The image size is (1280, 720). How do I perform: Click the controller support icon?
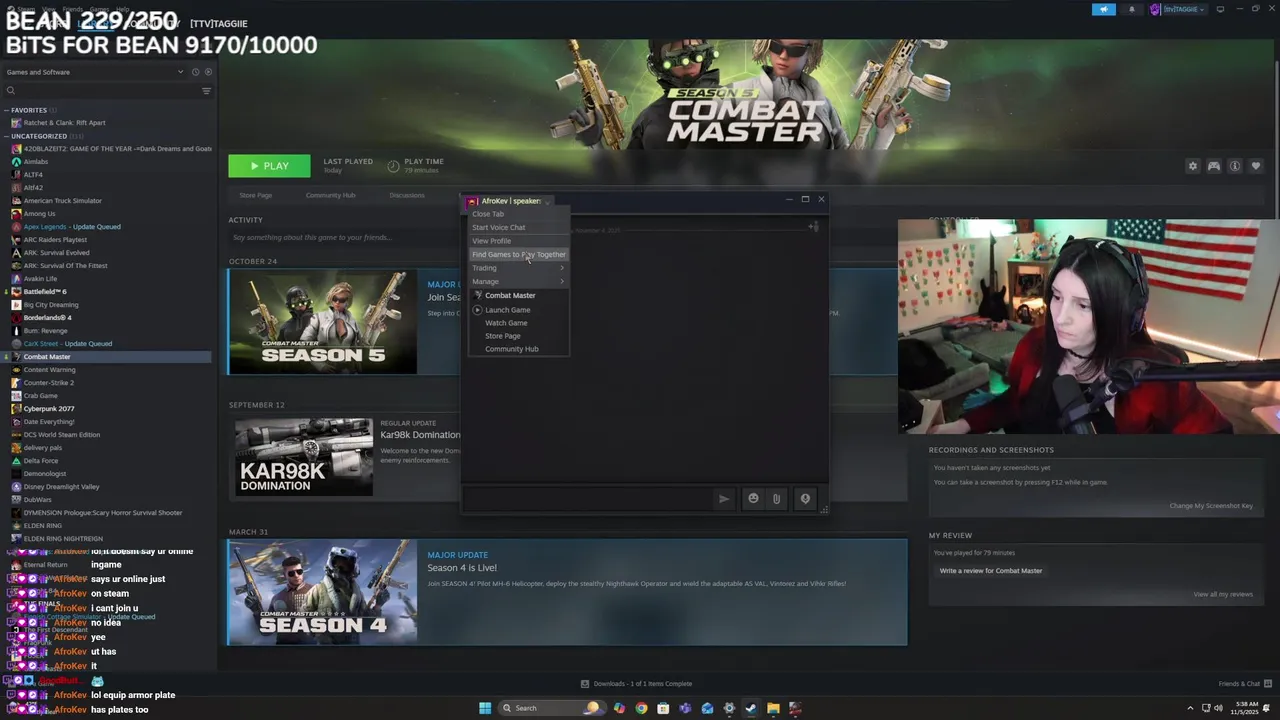point(1213,166)
